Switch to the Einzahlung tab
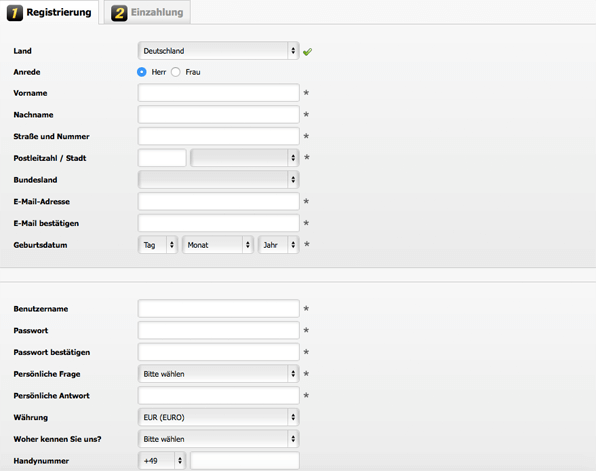The image size is (596, 471). coord(147,13)
